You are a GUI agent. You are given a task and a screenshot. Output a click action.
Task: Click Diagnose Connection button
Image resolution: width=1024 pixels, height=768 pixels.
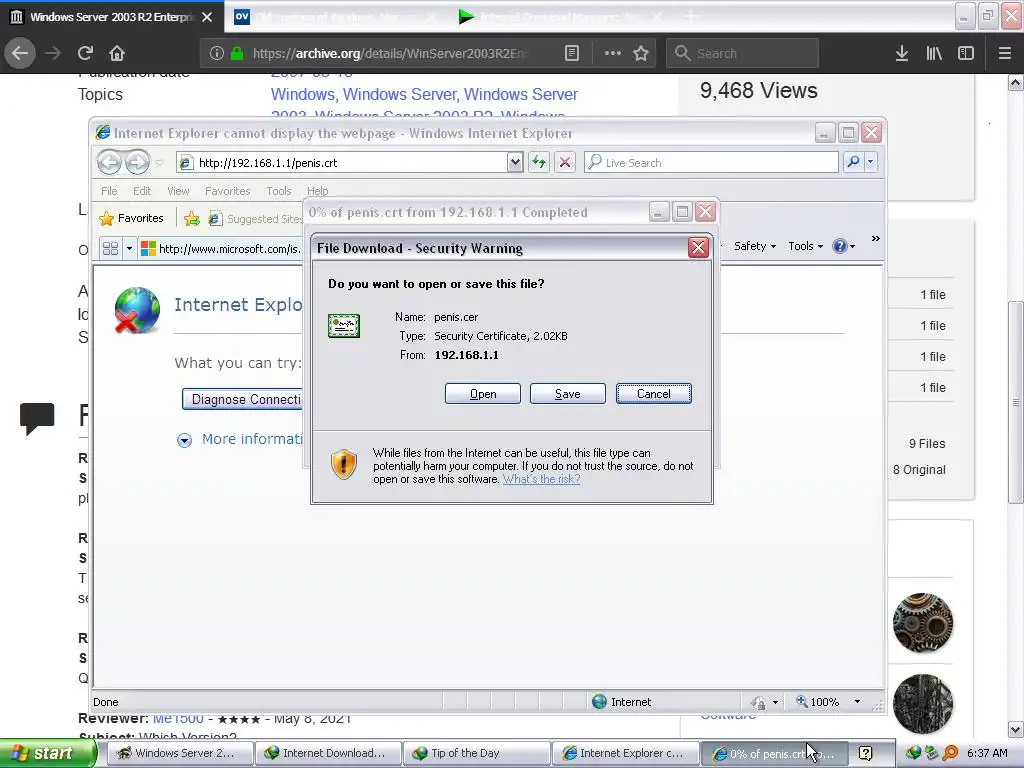tap(243, 399)
